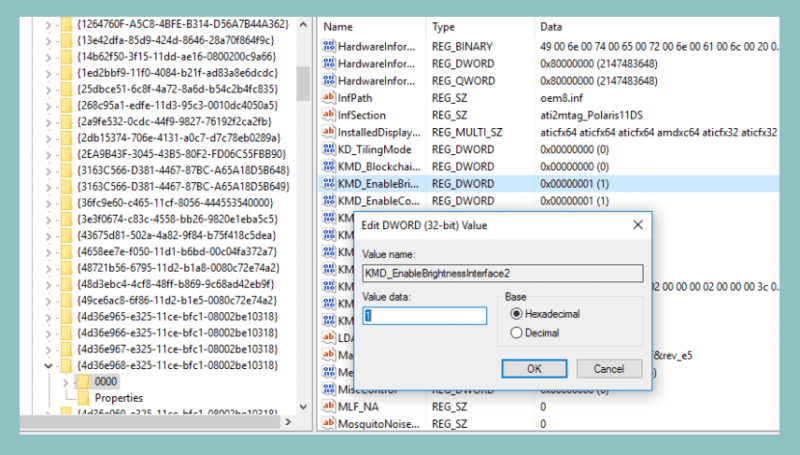
Task: Sort values by the Type column header
Action: (443, 27)
